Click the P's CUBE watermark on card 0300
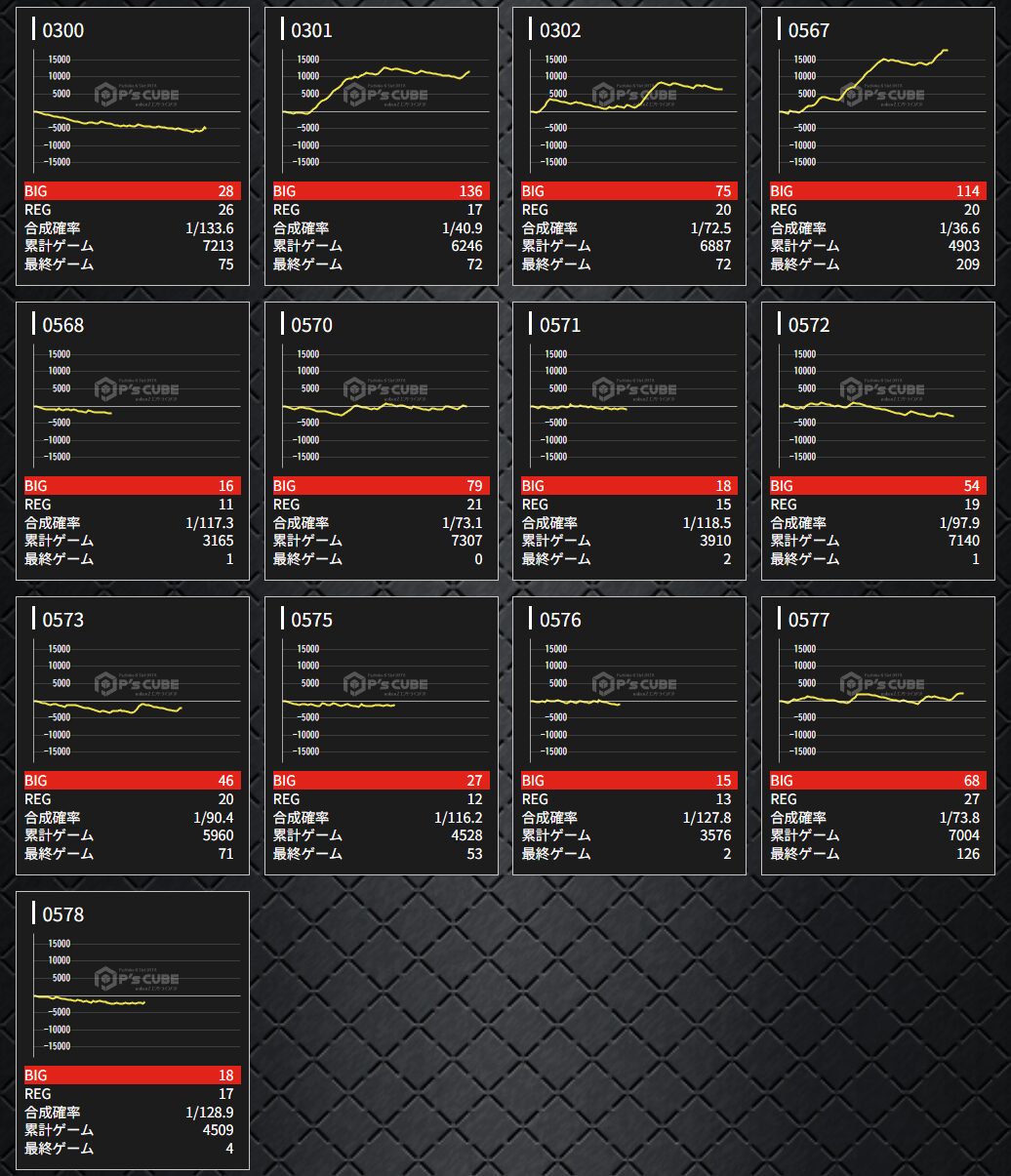 (x=137, y=95)
